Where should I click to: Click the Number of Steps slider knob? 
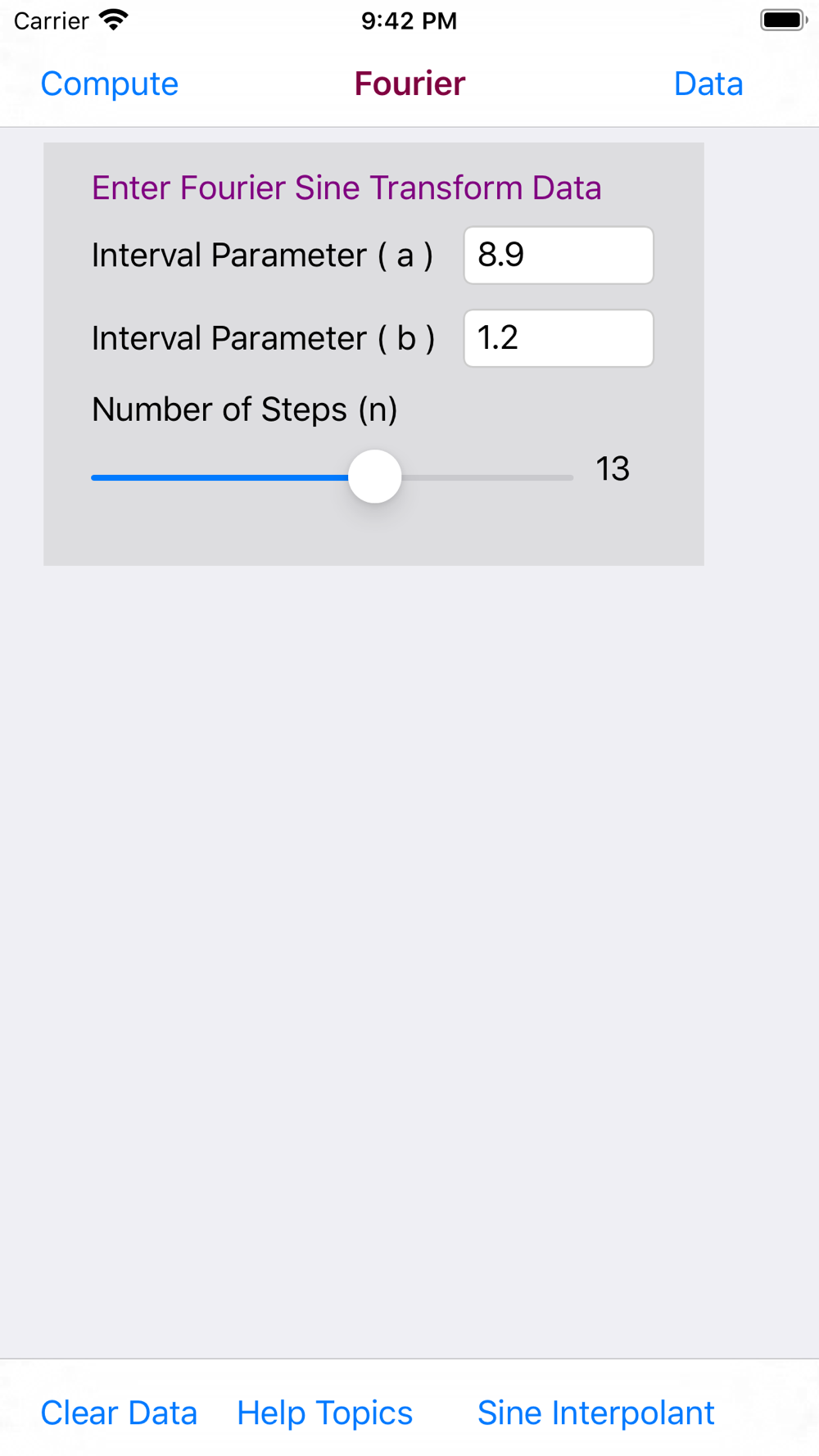pos(375,477)
